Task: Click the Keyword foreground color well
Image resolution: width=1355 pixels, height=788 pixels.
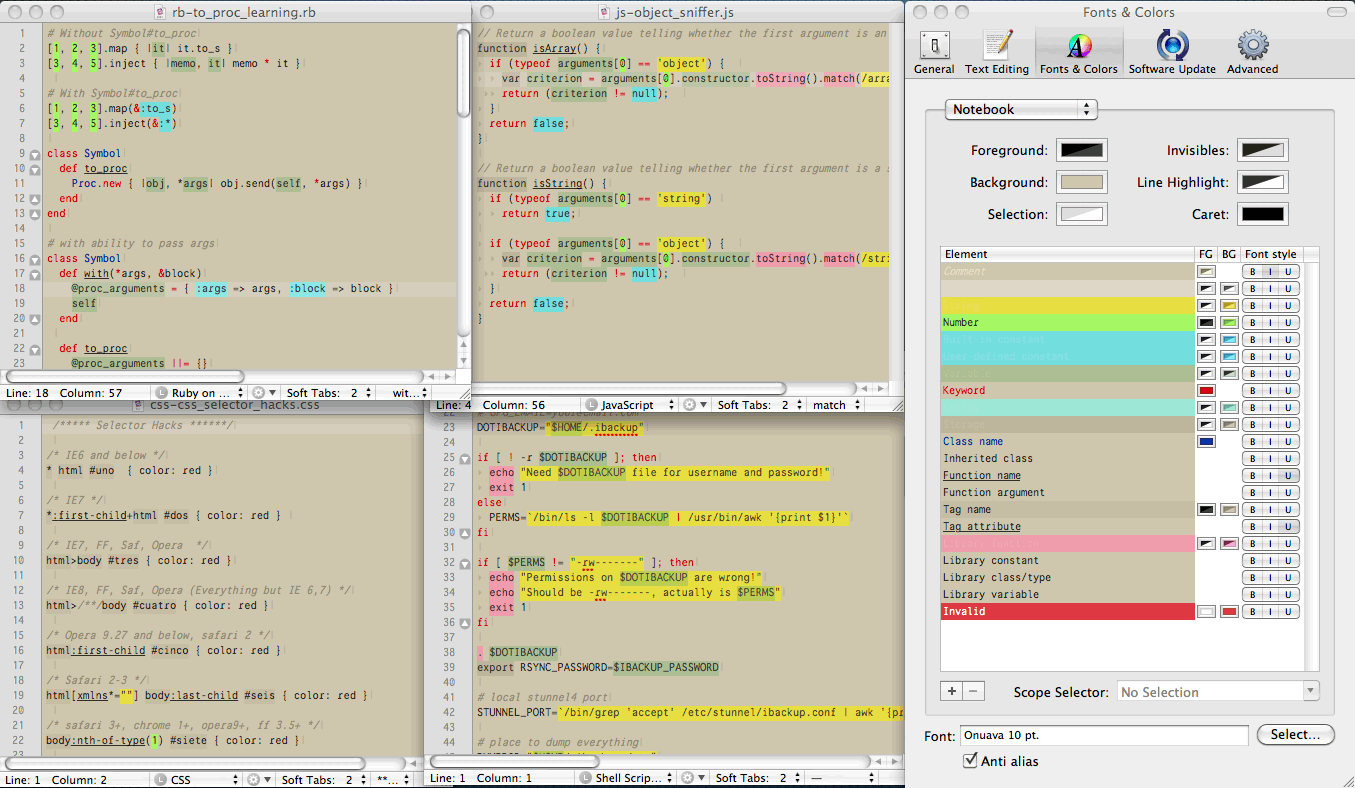Action: point(1206,390)
